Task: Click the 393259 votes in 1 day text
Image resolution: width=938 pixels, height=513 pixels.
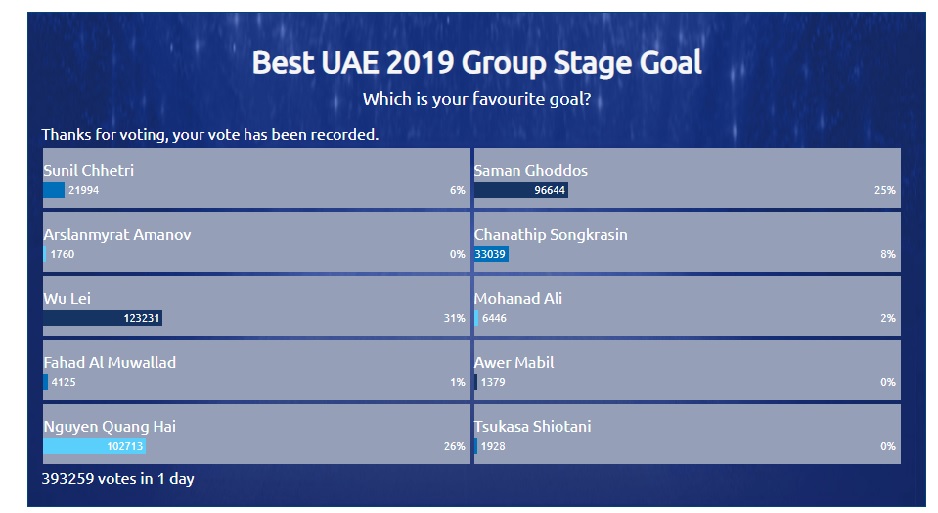Action: tap(118, 479)
